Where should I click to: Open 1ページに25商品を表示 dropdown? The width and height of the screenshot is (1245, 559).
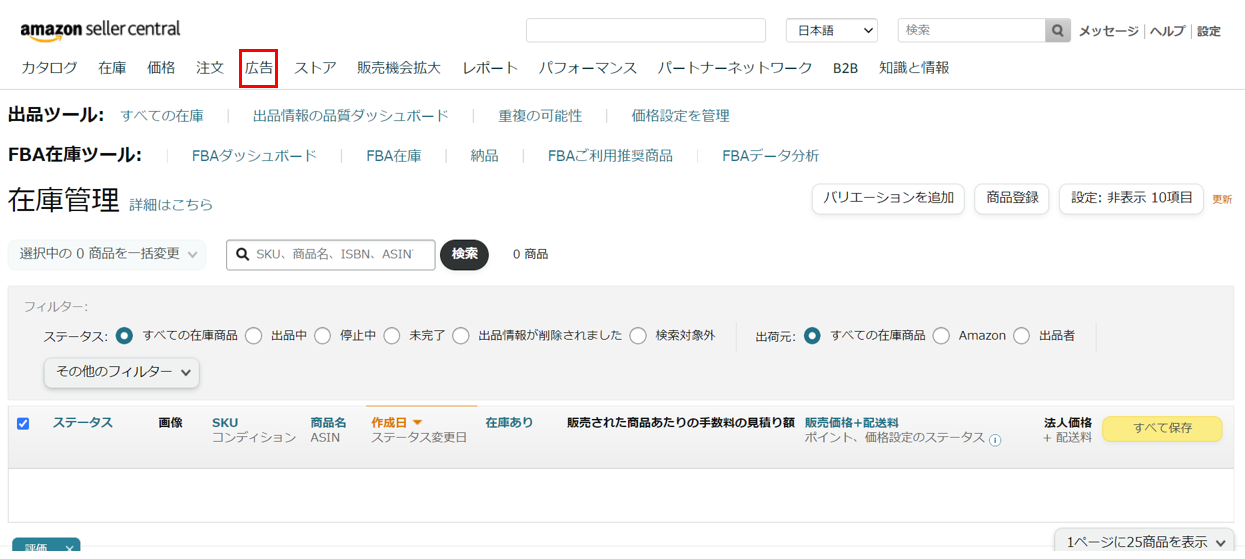click(x=1144, y=542)
